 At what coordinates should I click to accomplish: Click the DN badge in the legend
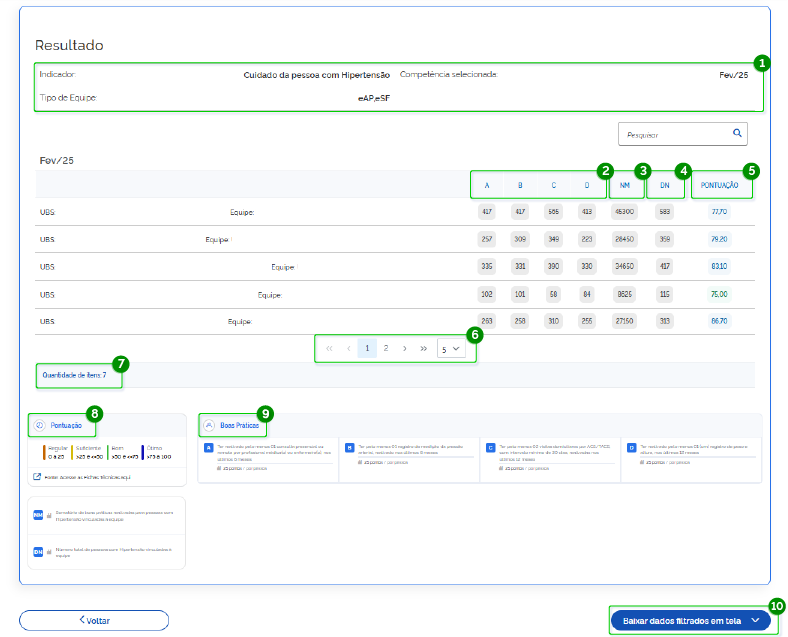pos(38,551)
